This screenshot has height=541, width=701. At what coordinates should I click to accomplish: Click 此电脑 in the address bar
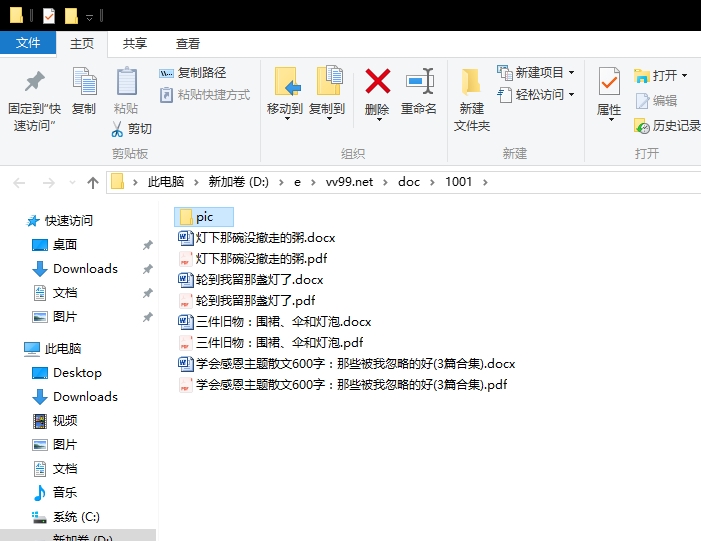[x=166, y=182]
